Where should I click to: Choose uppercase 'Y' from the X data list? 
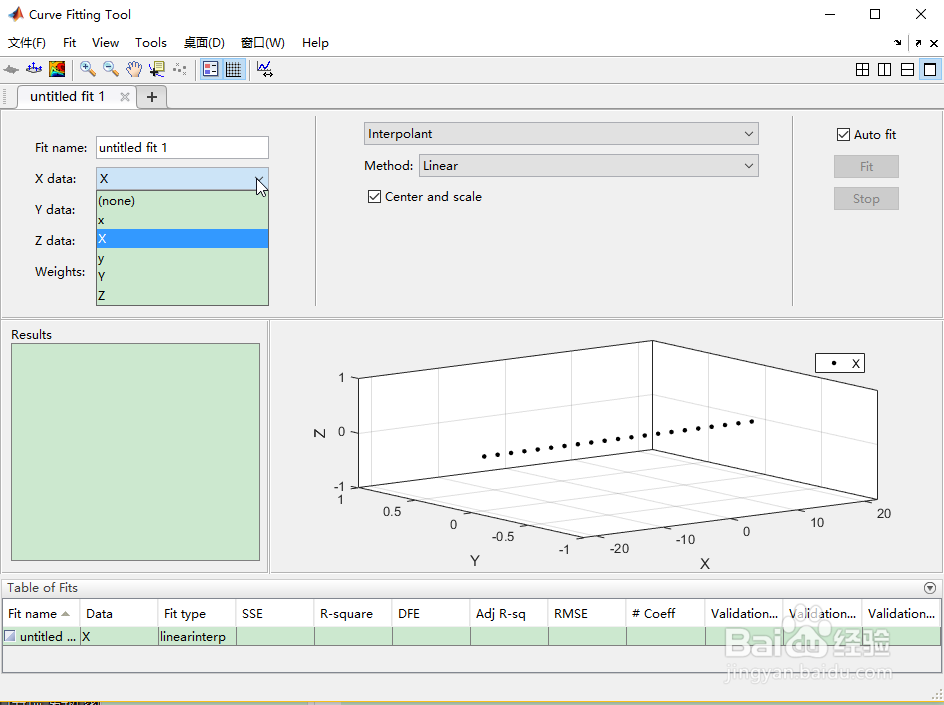pos(182,276)
